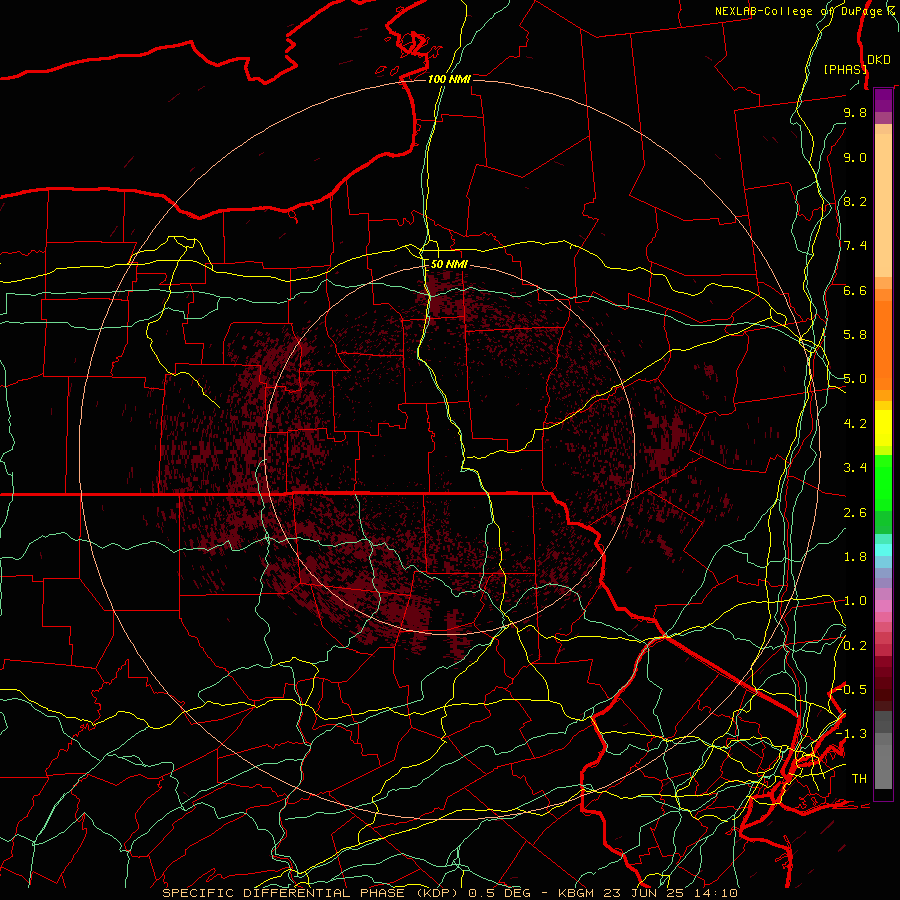The width and height of the screenshot is (900, 900).
Task: Click the 50 NMI range ring label
Action: coord(449,264)
